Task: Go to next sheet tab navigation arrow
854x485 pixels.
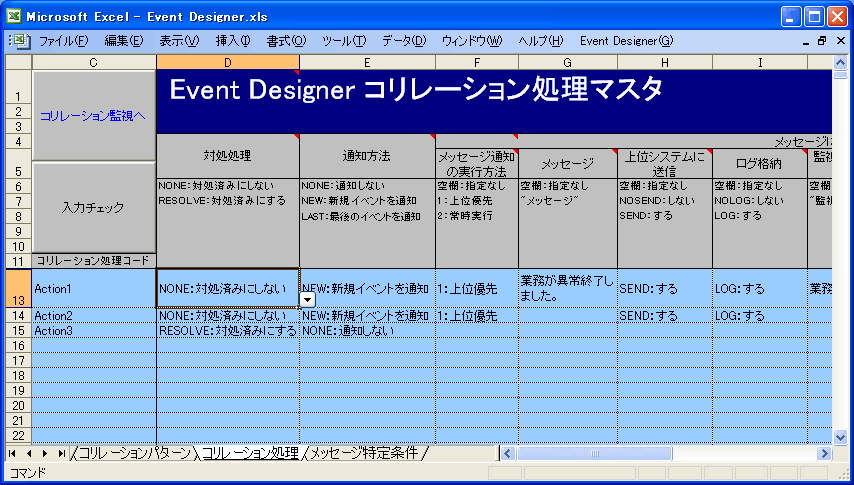Action: (x=45, y=453)
